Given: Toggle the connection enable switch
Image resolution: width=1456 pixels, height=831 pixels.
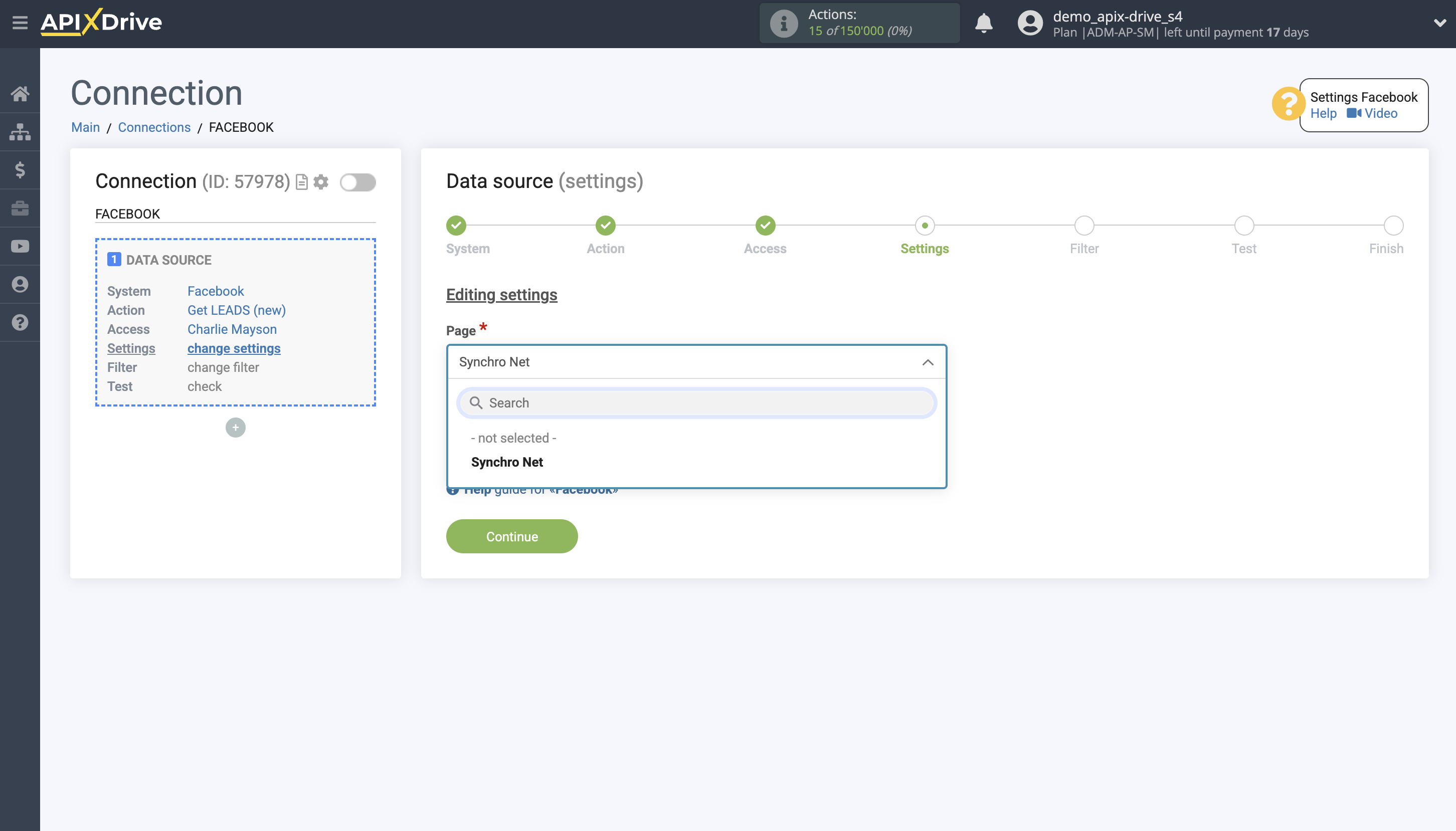Looking at the screenshot, I should (358, 181).
